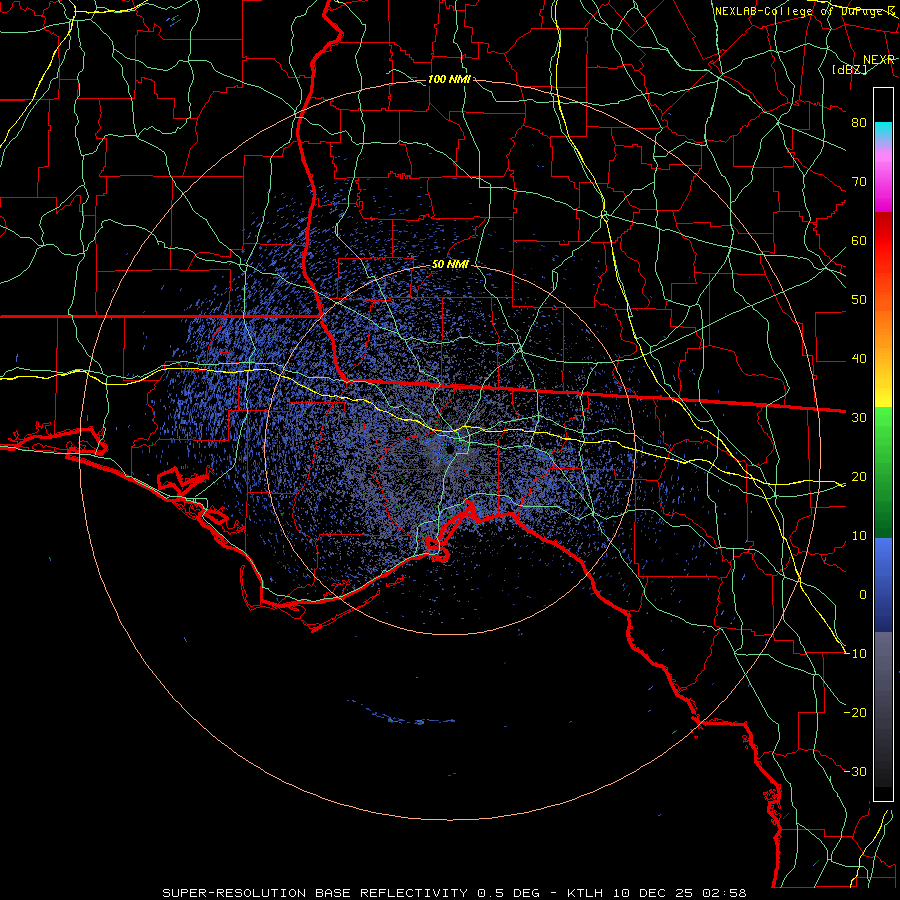Click the 80 dBZ scale label

pos(859,122)
